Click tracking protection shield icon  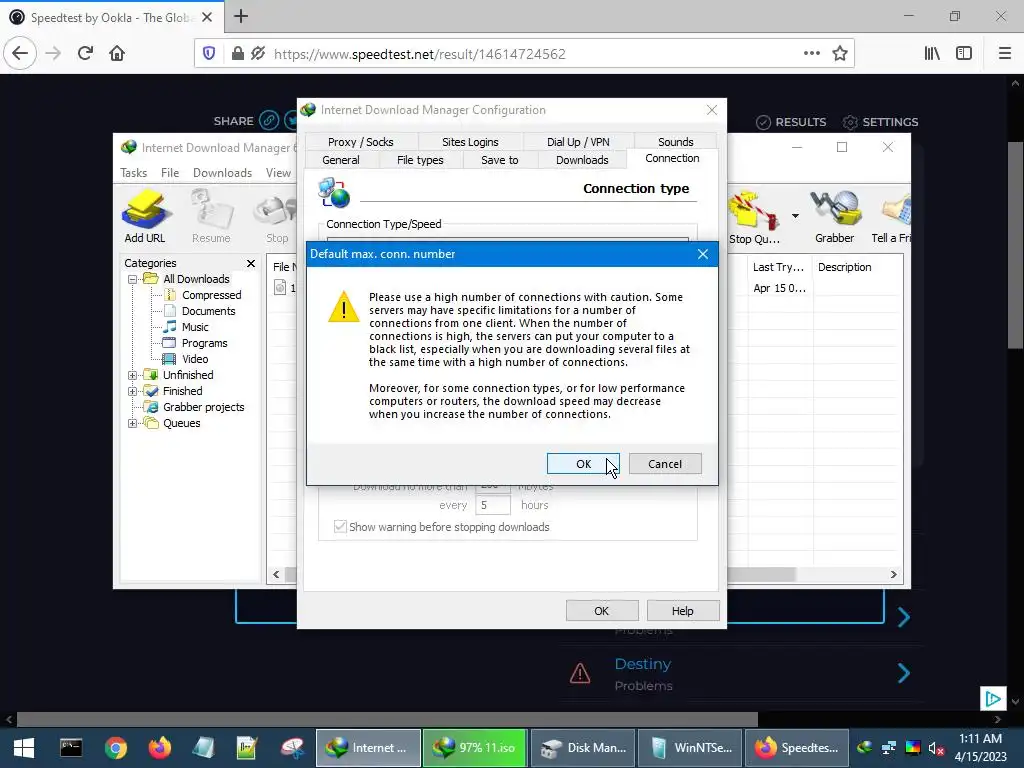point(209,54)
